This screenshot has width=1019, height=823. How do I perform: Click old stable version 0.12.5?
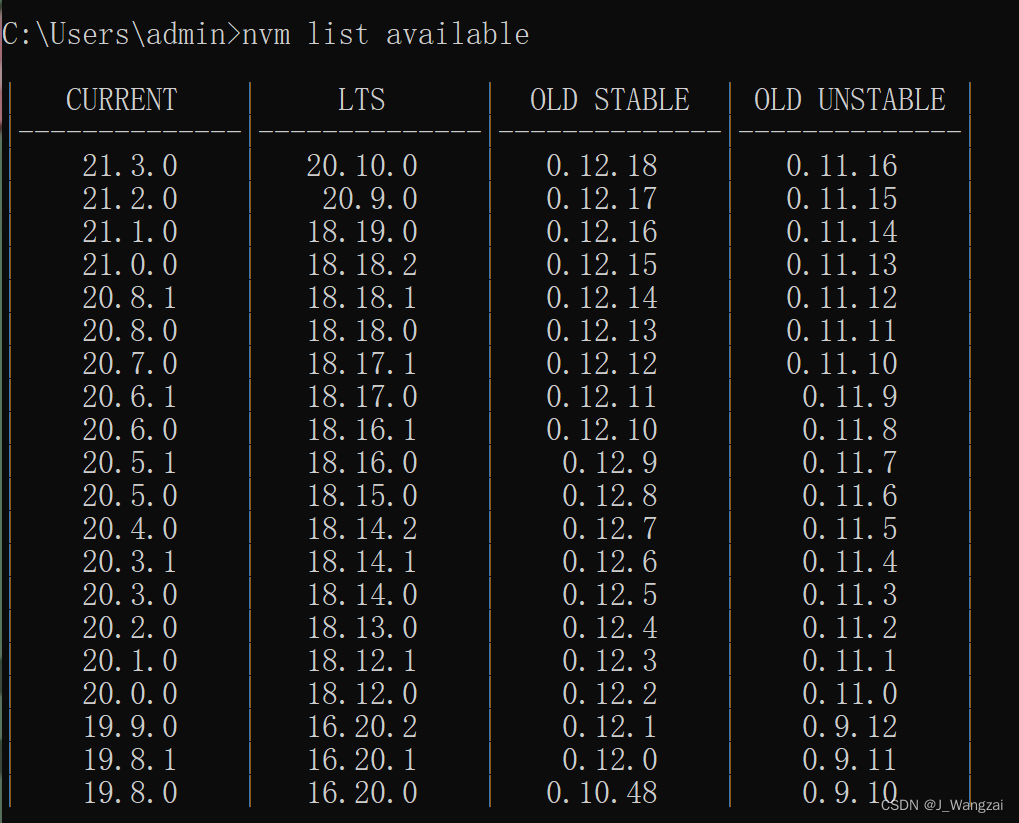pyautogui.click(x=610, y=595)
